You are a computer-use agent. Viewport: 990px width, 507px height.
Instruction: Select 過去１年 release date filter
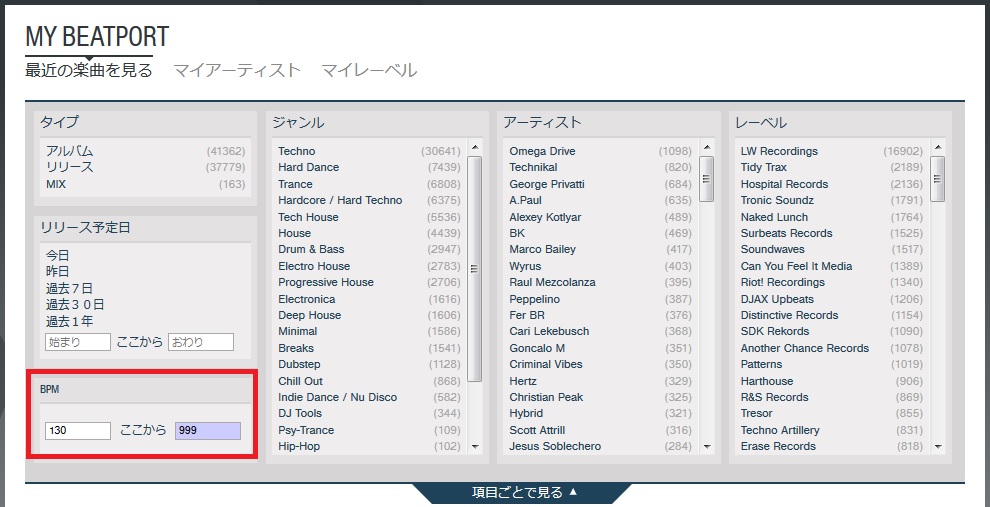click(69, 321)
